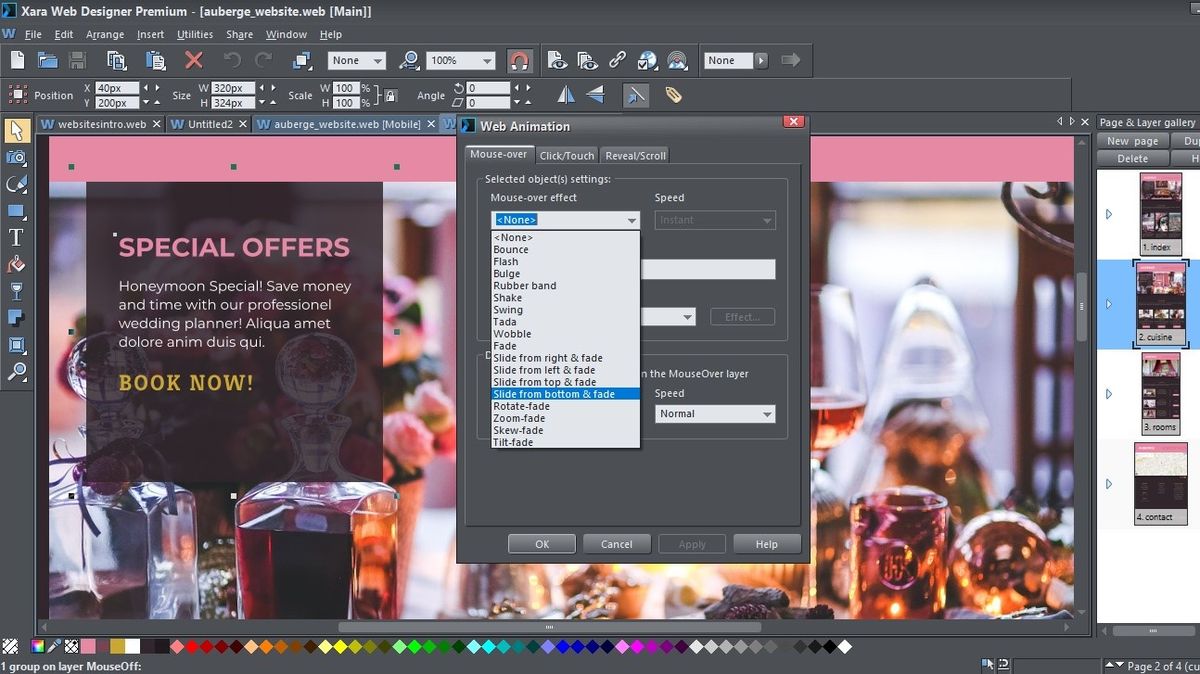Screen dimensions: 1200x674
Task: Open the Utilities menu
Action: (x=194, y=33)
